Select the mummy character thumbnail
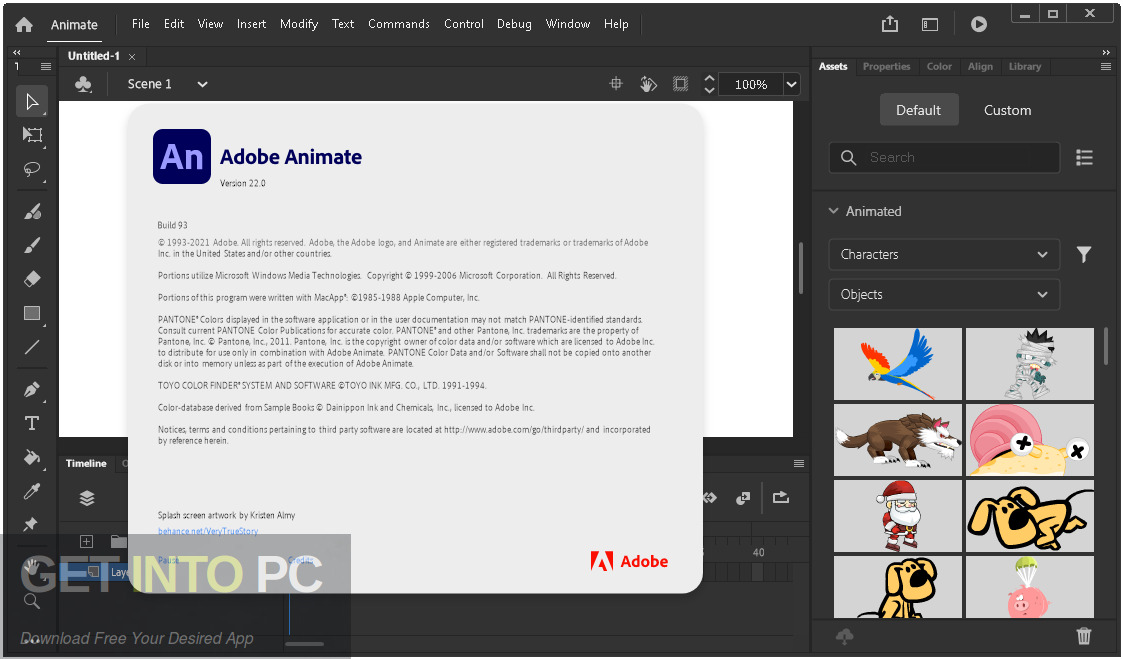Viewport: 1123px width, 659px height. pyautogui.click(x=1029, y=364)
